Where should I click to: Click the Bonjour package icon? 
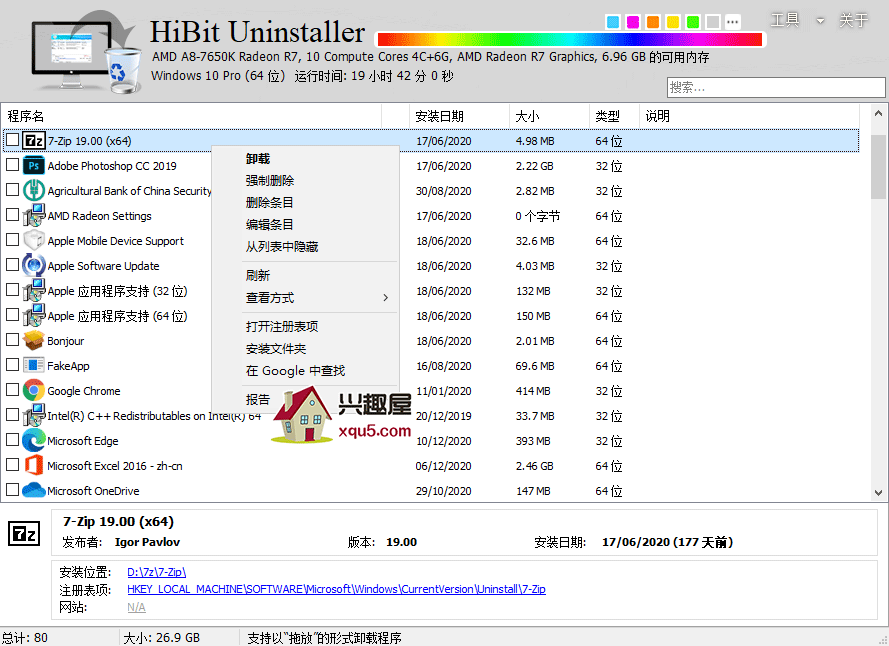[x=33, y=340]
